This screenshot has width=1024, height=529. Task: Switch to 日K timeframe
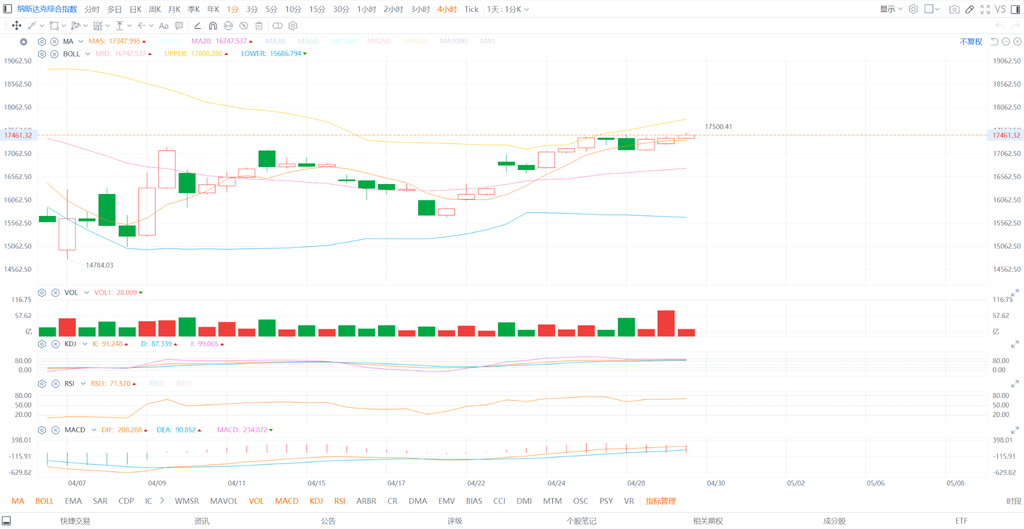[x=135, y=9]
